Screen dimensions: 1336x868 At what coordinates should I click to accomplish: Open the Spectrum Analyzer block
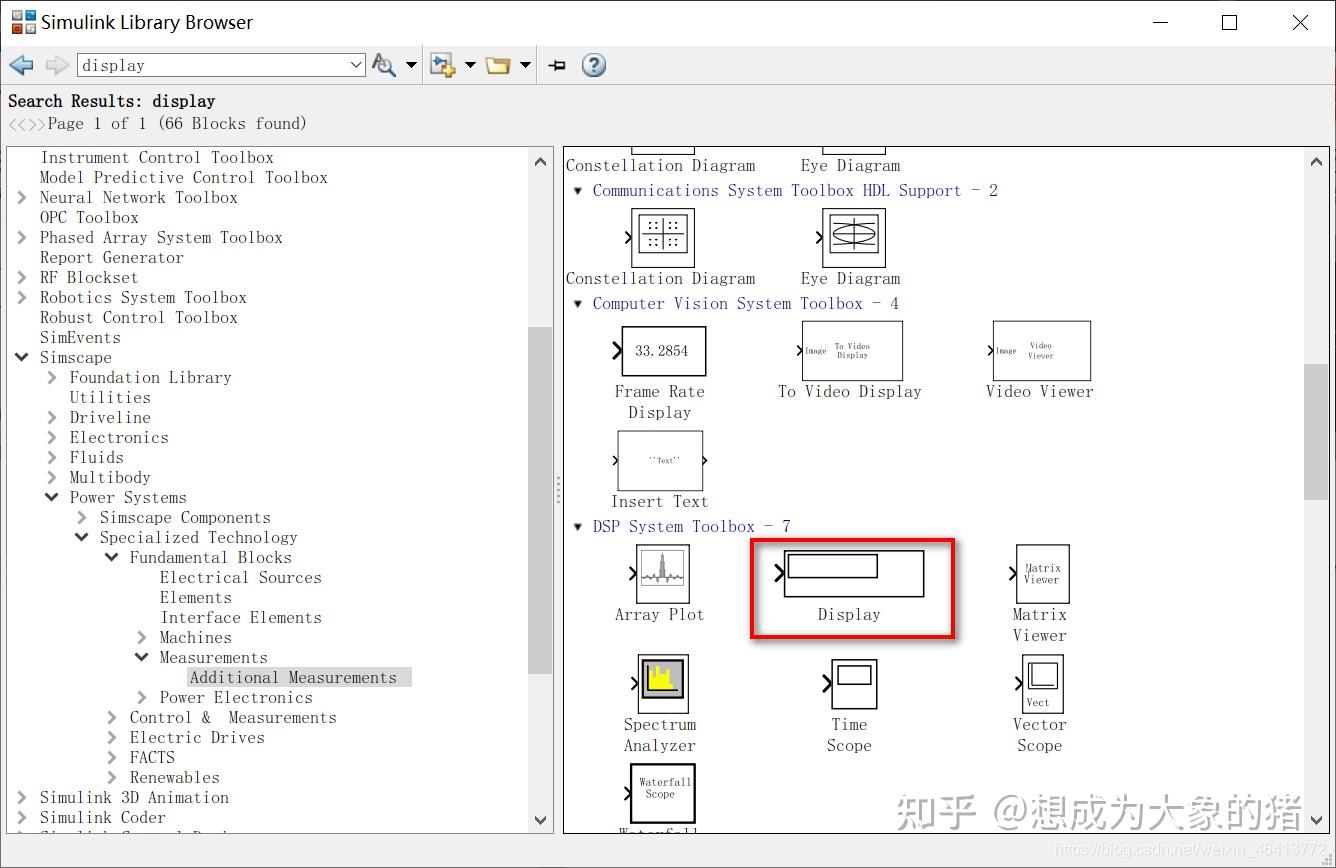click(660, 683)
